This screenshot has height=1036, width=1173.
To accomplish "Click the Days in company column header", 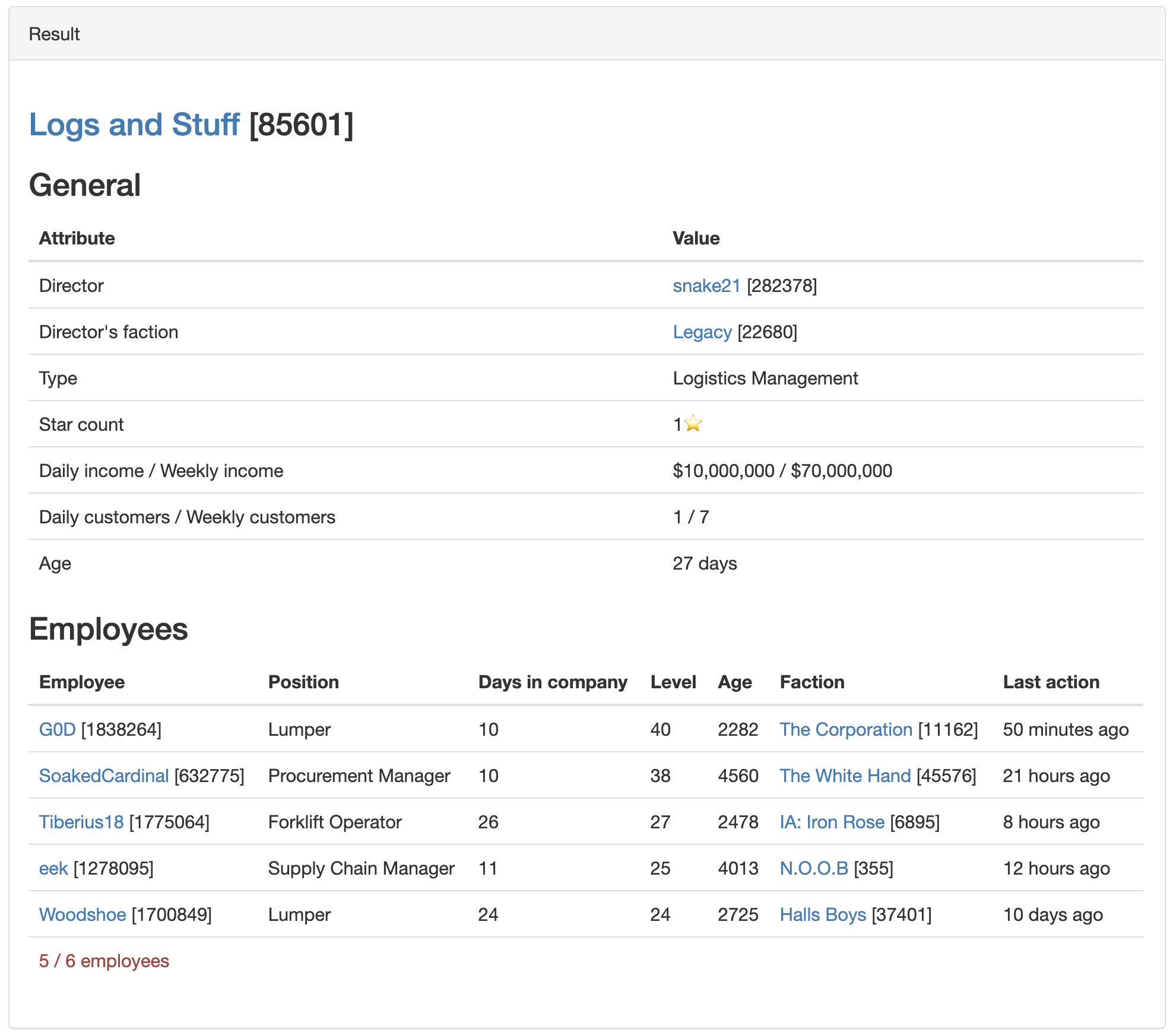I will pyautogui.click(x=552, y=682).
